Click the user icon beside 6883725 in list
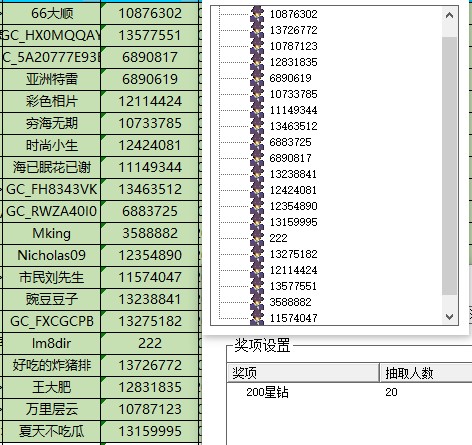This screenshot has height=445, width=472. coord(257,142)
